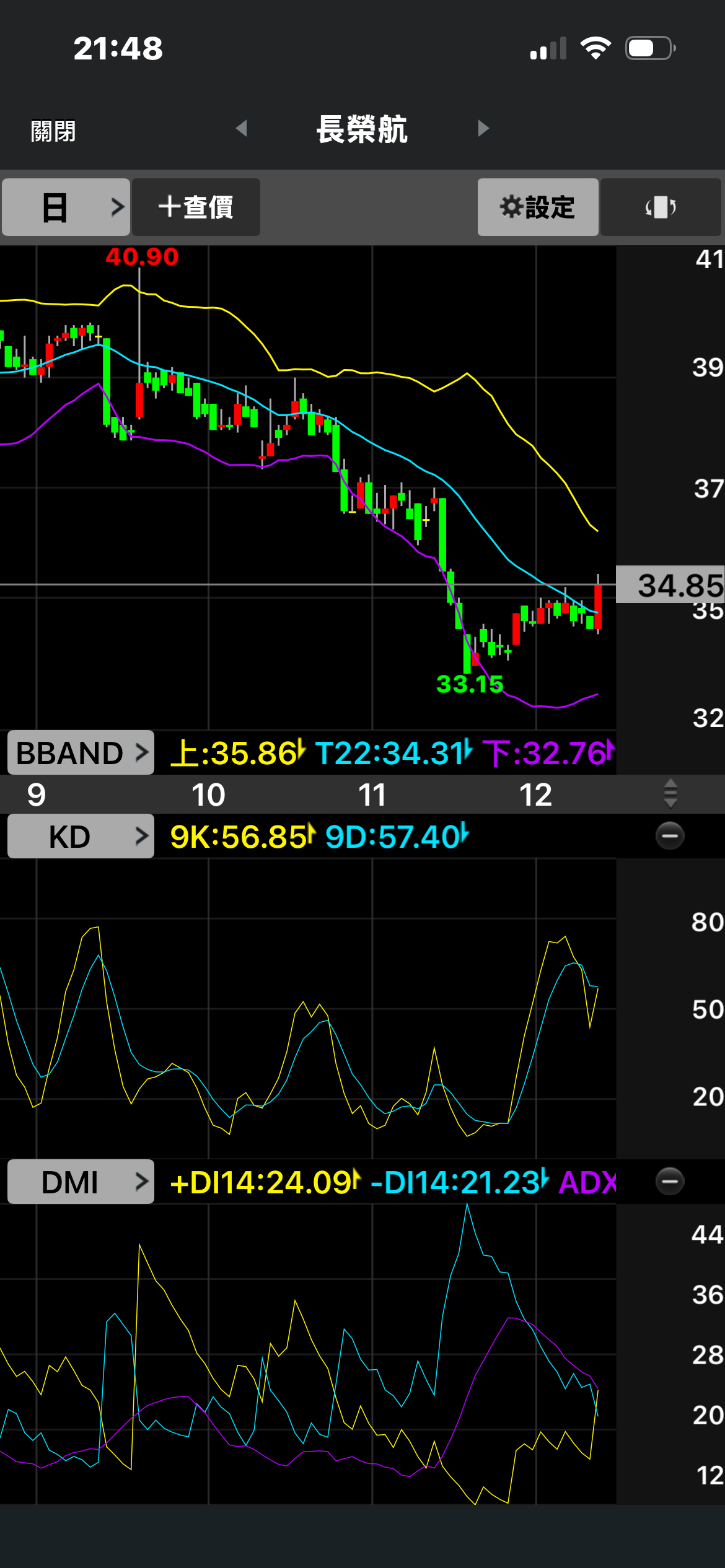Tap the rotate screen icon
This screenshot has width=725, height=1568.
click(x=661, y=207)
